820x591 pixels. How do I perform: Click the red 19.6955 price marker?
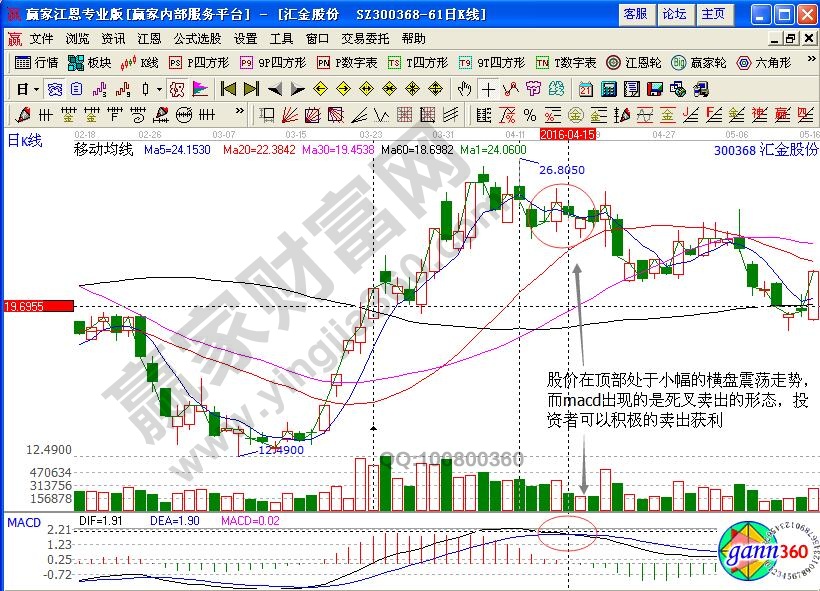(37, 306)
